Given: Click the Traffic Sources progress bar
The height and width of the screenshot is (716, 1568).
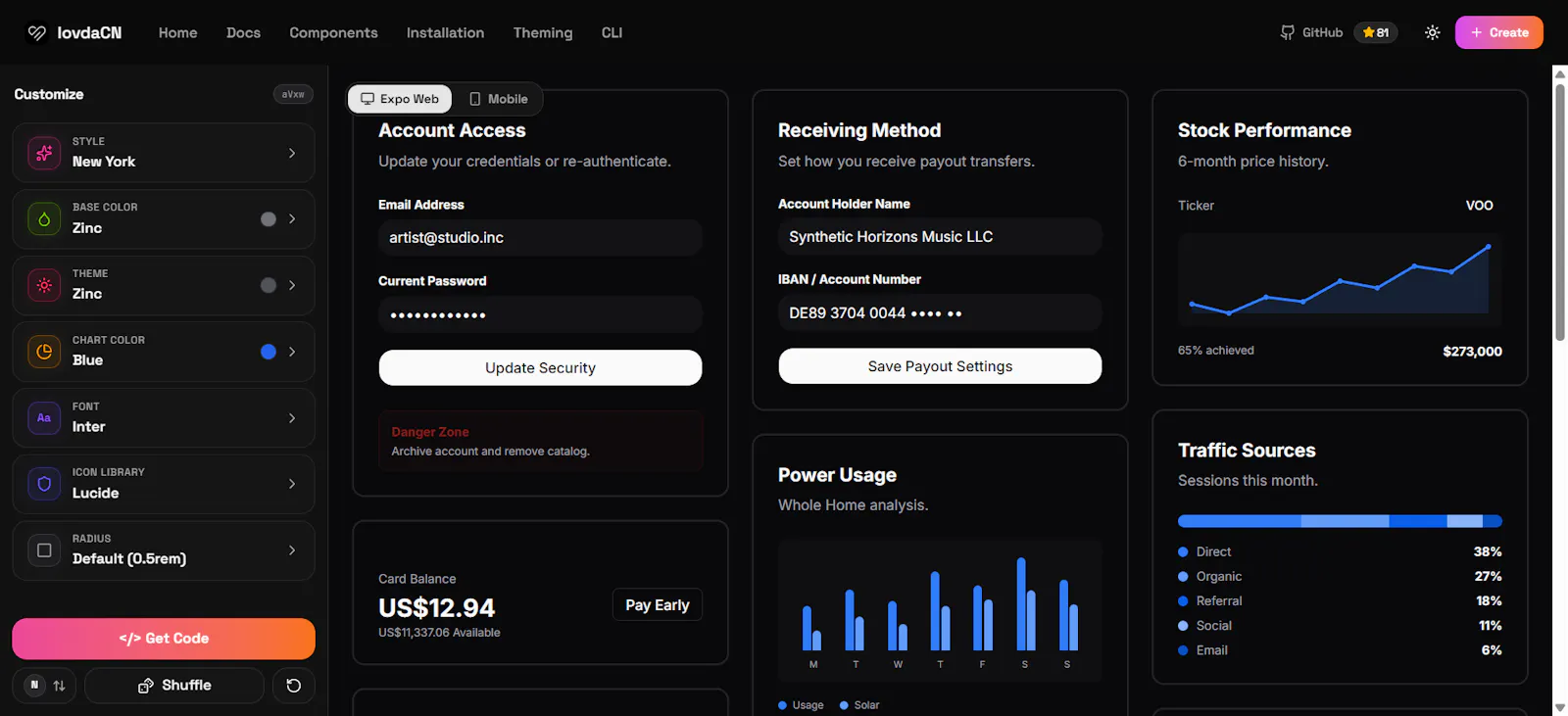Looking at the screenshot, I should (1340, 521).
